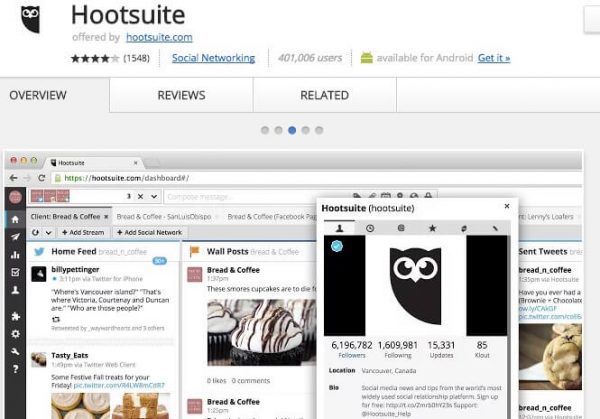This screenshot has width=600, height=419.
Task: Select the pencil notes tab in the popup
Action: [495, 228]
